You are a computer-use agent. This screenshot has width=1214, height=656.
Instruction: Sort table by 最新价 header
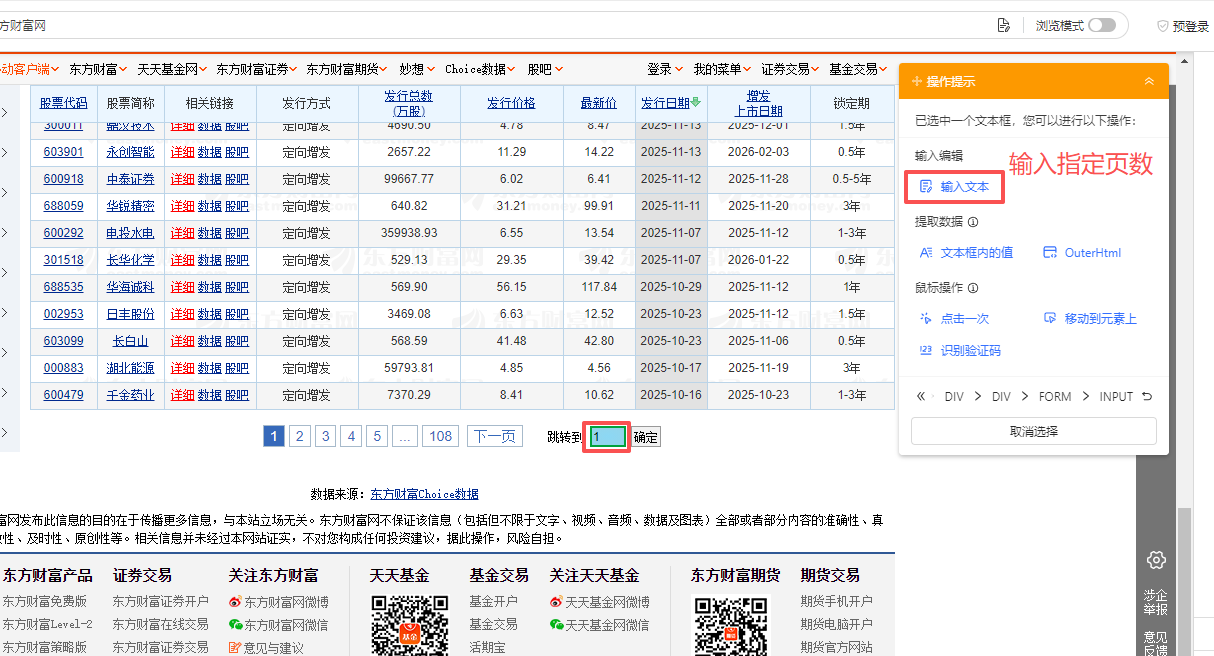coord(598,103)
